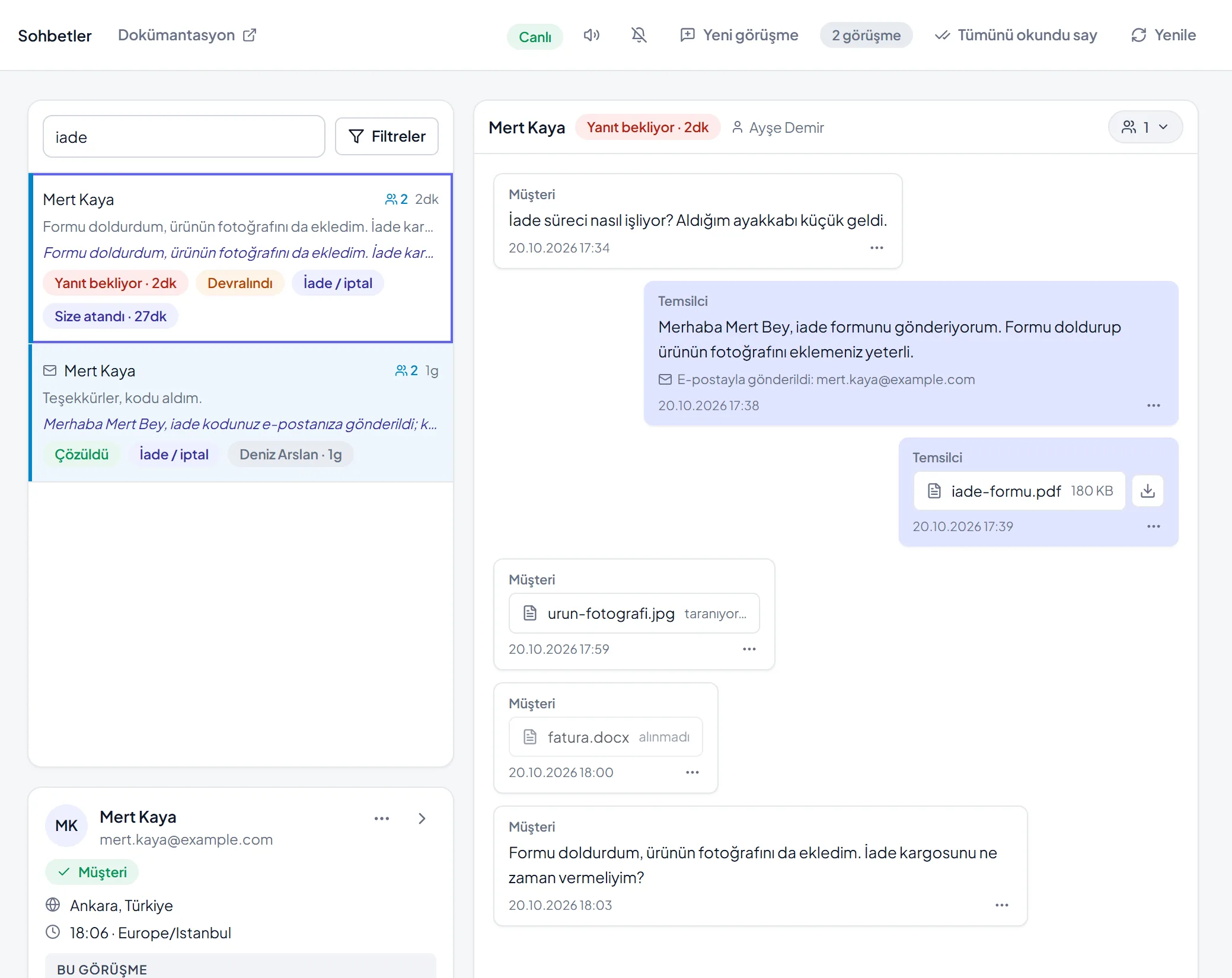Download the iade-formu.pdf attachment
This screenshot has height=978, width=1232.
pos(1148,491)
